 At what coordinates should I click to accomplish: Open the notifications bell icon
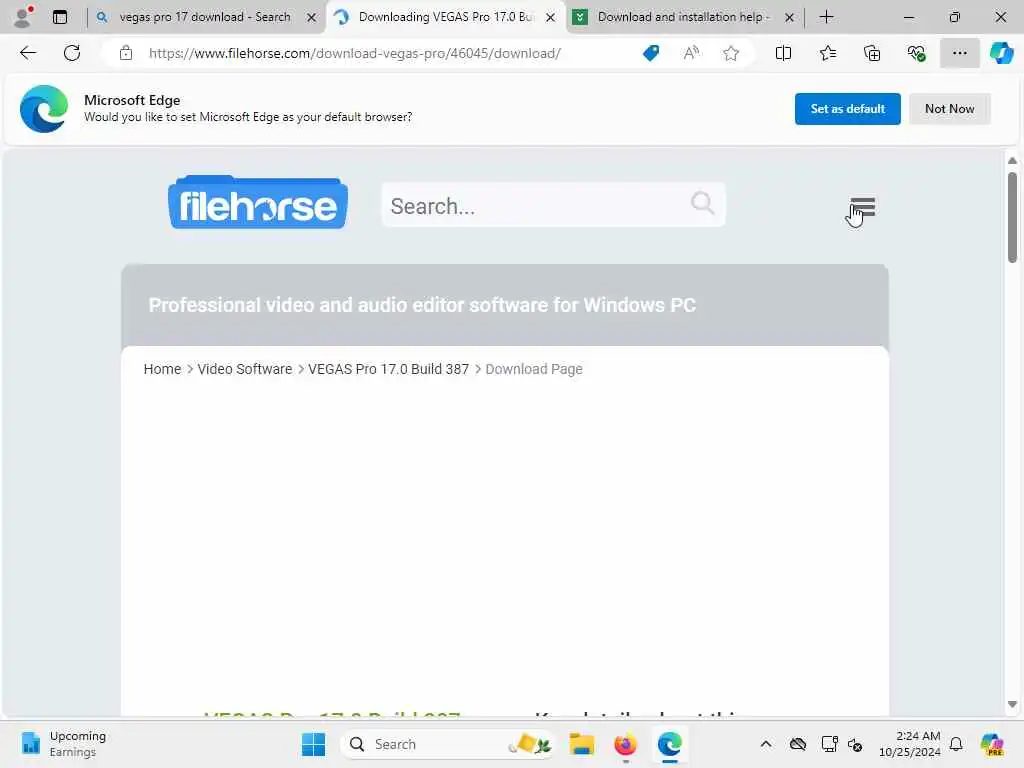tap(956, 744)
